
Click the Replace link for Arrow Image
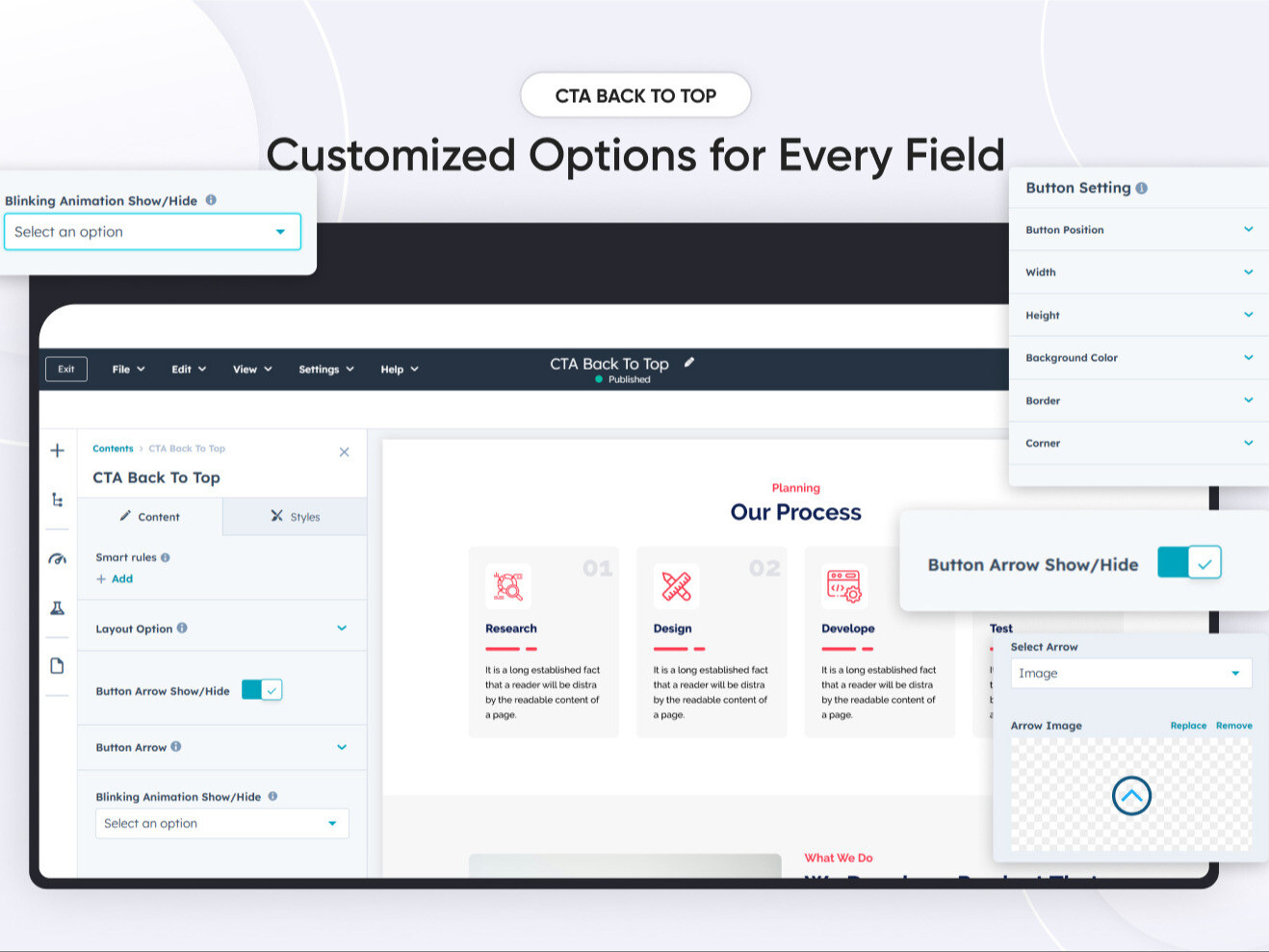[x=1188, y=725]
